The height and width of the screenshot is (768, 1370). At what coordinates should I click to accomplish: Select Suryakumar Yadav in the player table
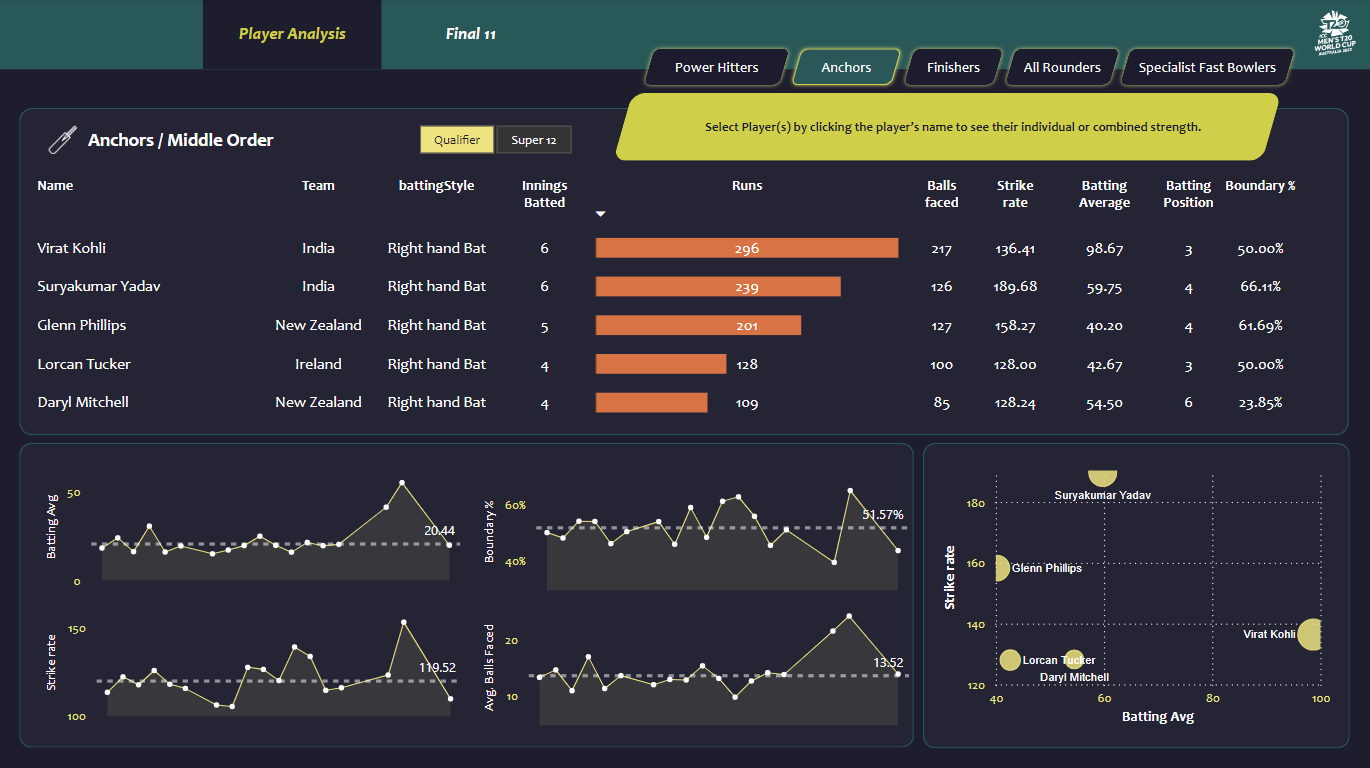(x=101, y=286)
